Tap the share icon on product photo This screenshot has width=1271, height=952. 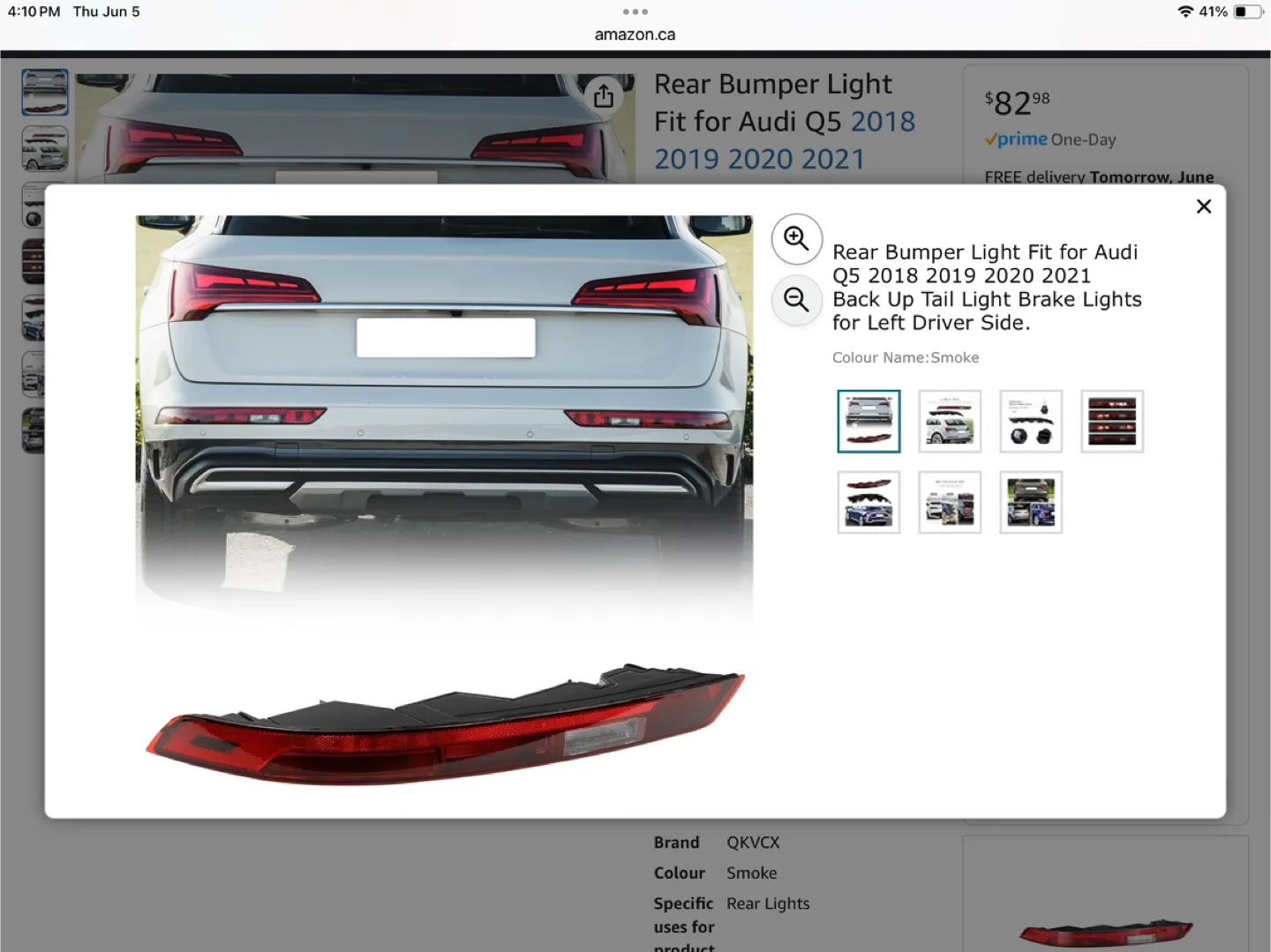click(604, 95)
